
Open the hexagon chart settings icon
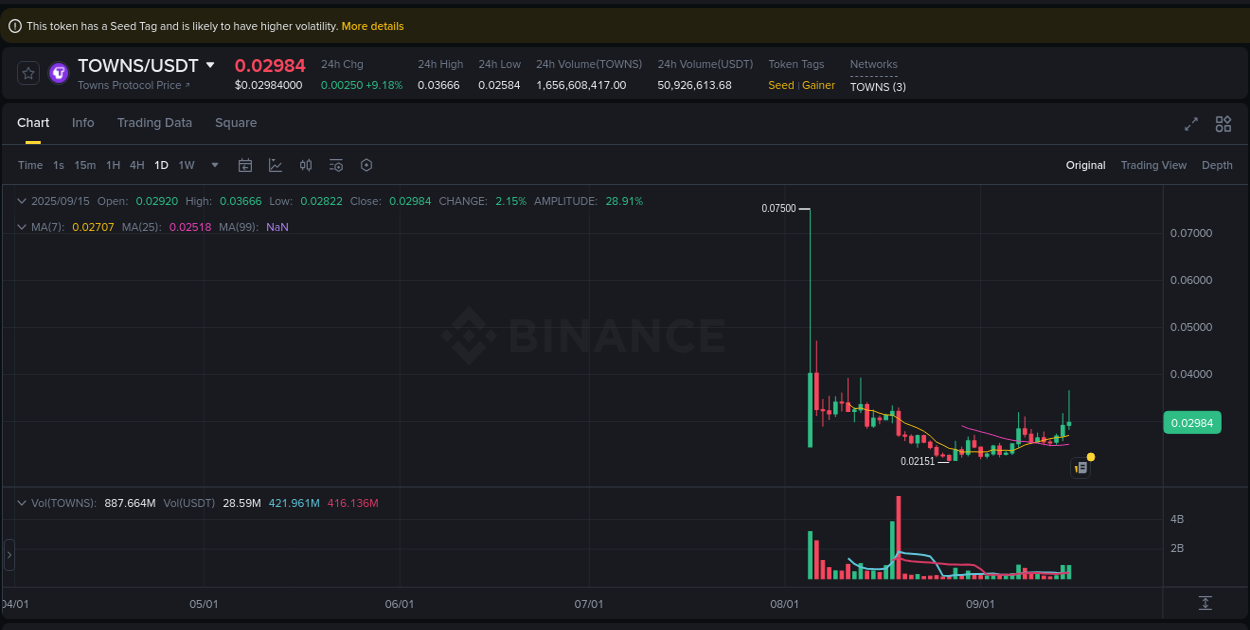click(x=366, y=166)
